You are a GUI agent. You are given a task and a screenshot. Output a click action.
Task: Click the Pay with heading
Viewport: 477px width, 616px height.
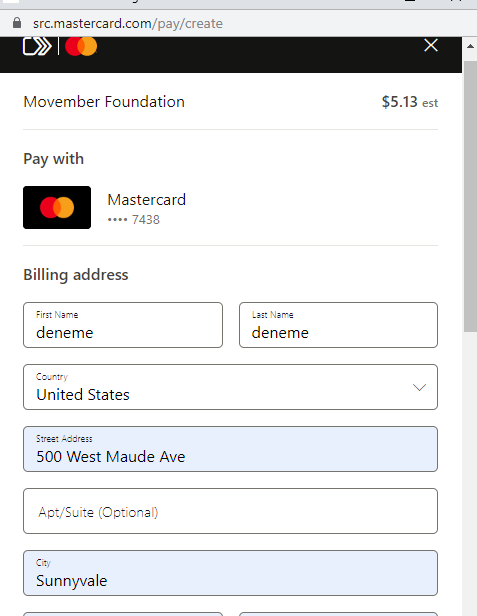pos(53,159)
